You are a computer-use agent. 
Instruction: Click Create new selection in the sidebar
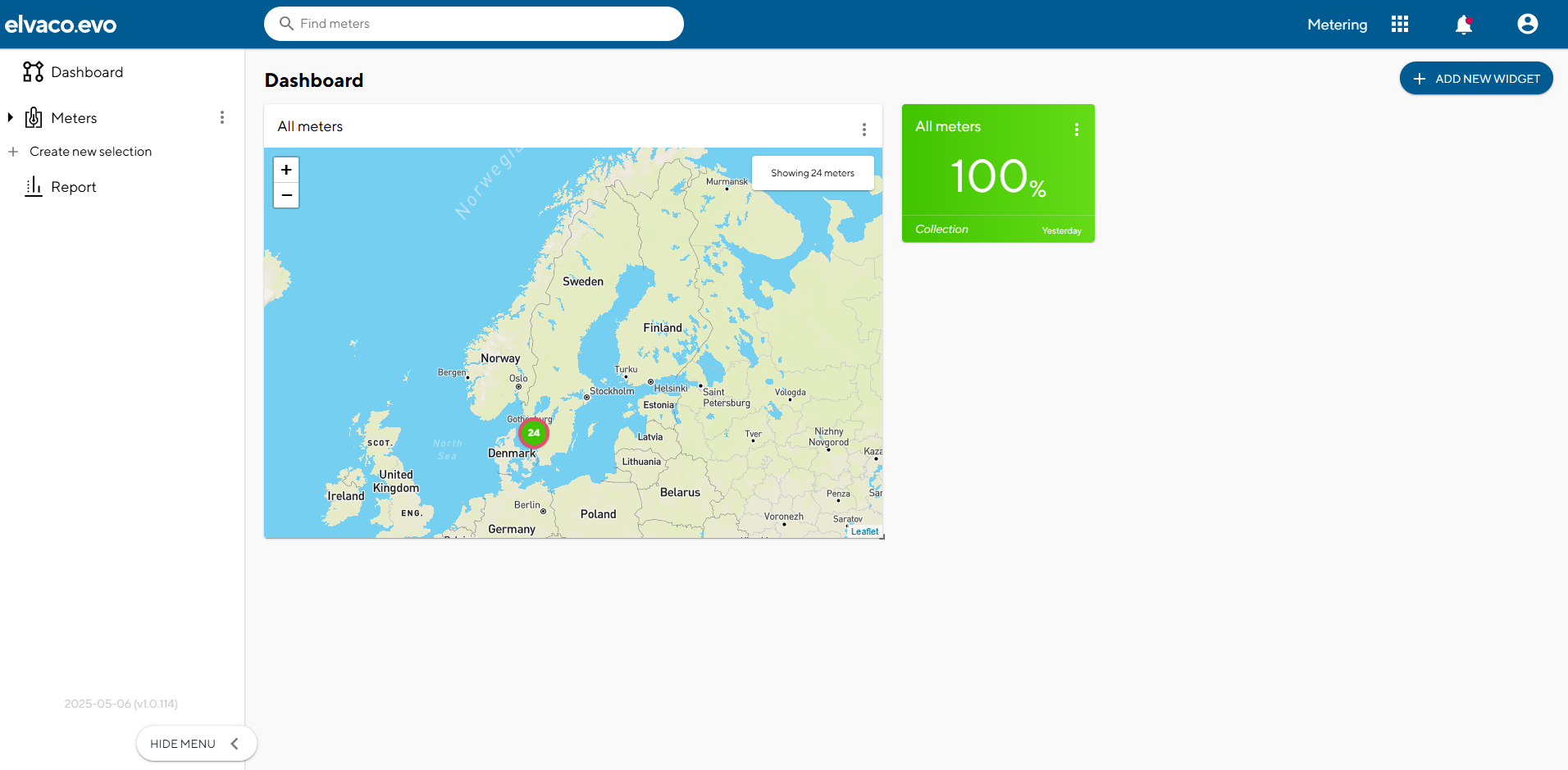(90, 152)
